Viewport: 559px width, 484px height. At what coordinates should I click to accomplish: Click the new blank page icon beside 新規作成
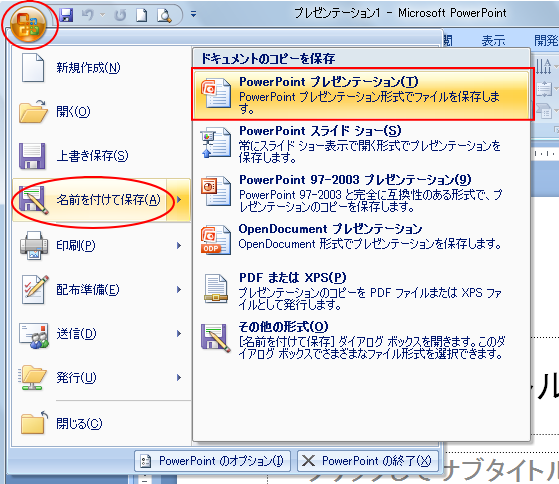[33, 68]
